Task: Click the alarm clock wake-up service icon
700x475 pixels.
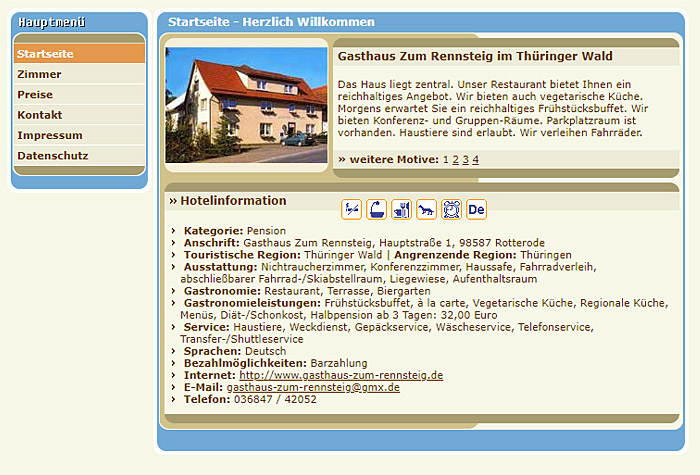Action: pos(451,209)
